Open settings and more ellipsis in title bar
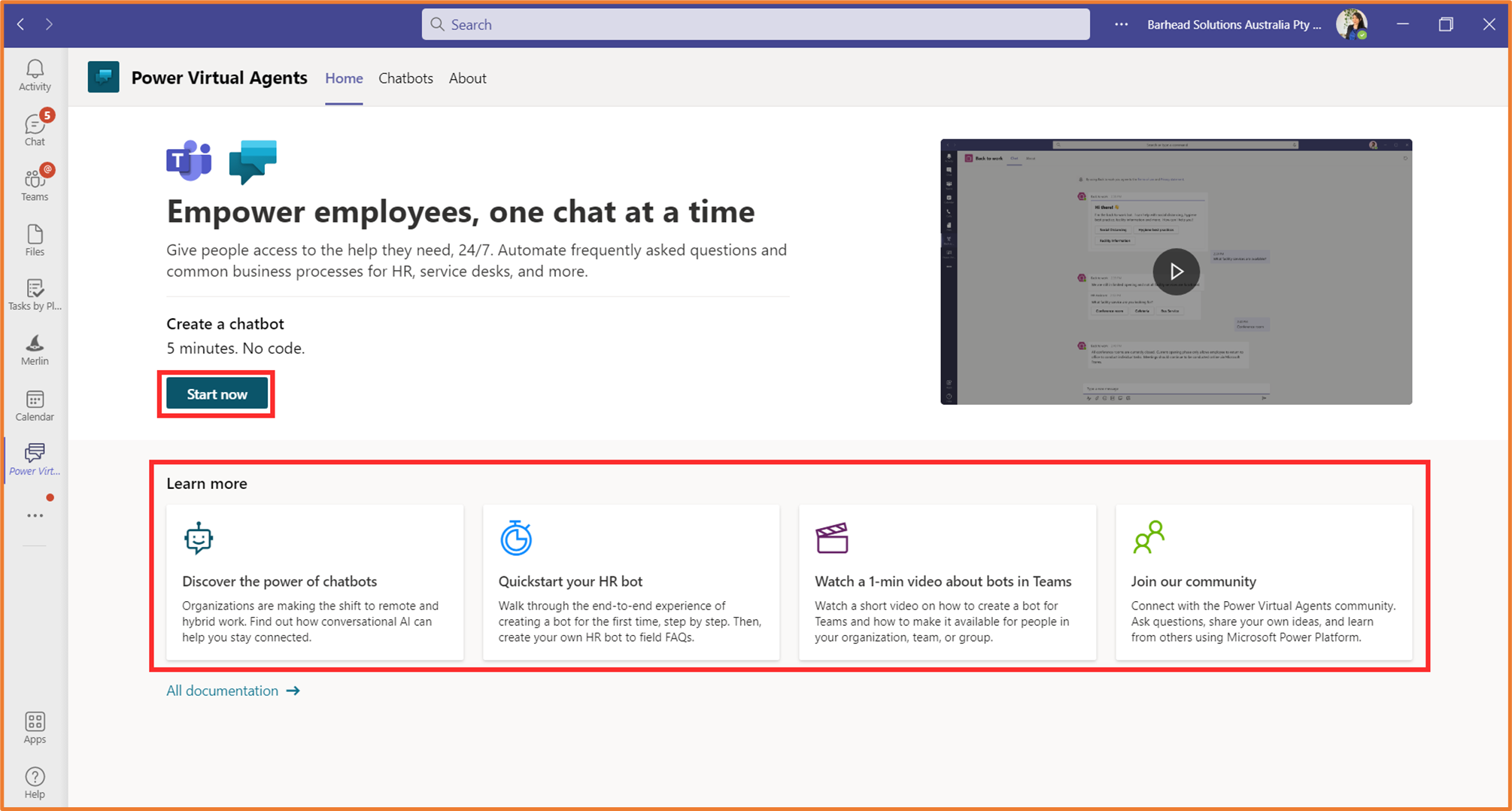1512x811 pixels. (1121, 25)
